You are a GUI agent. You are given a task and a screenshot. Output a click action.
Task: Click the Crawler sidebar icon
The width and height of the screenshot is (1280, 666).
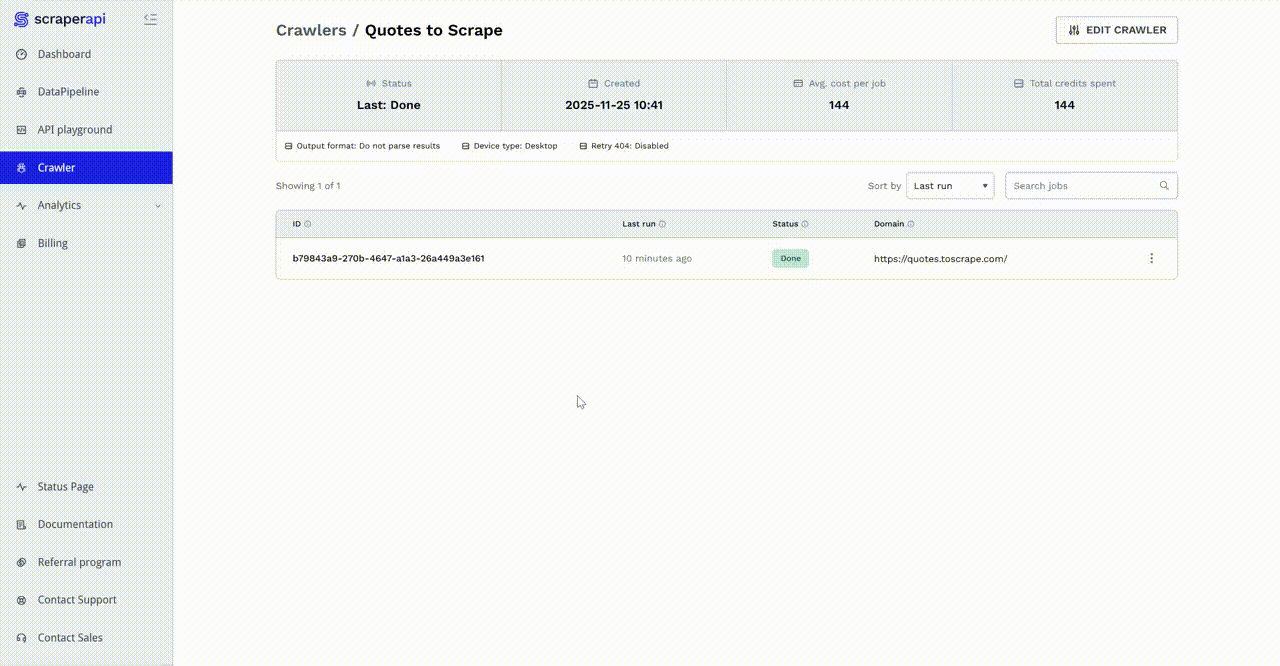(22, 168)
